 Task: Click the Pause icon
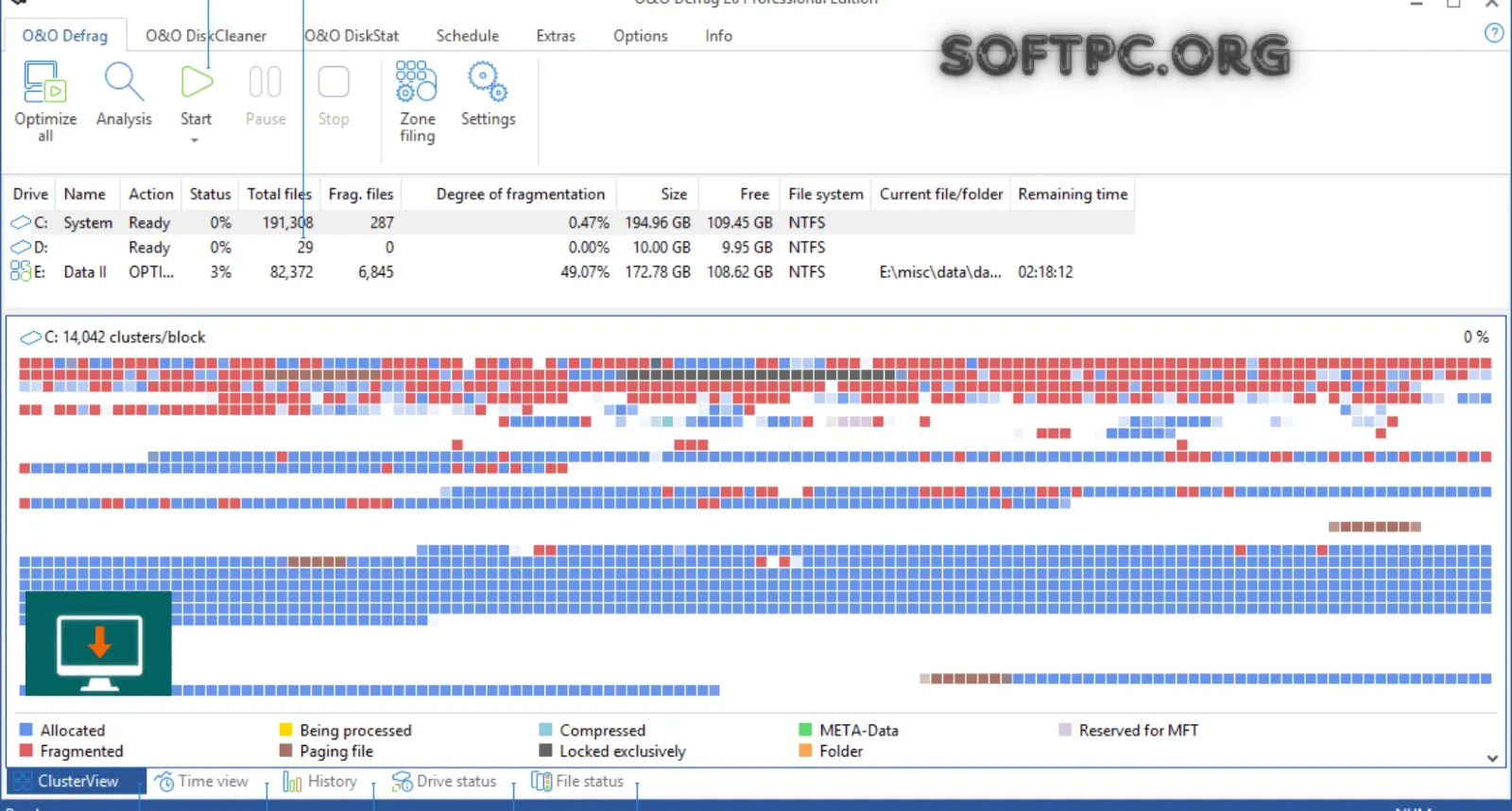point(266,83)
